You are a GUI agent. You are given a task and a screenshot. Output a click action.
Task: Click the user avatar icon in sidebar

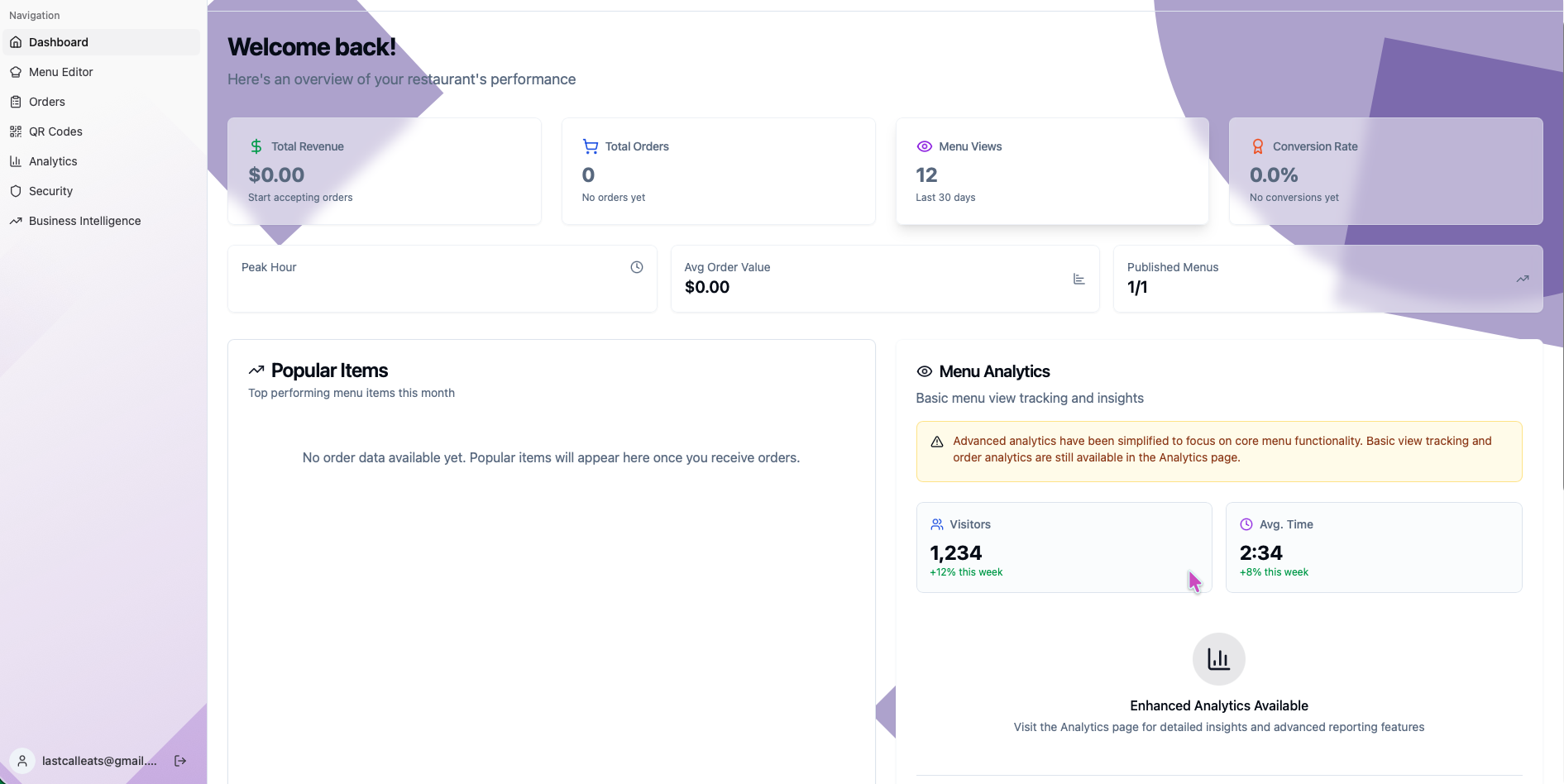(22, 761)
